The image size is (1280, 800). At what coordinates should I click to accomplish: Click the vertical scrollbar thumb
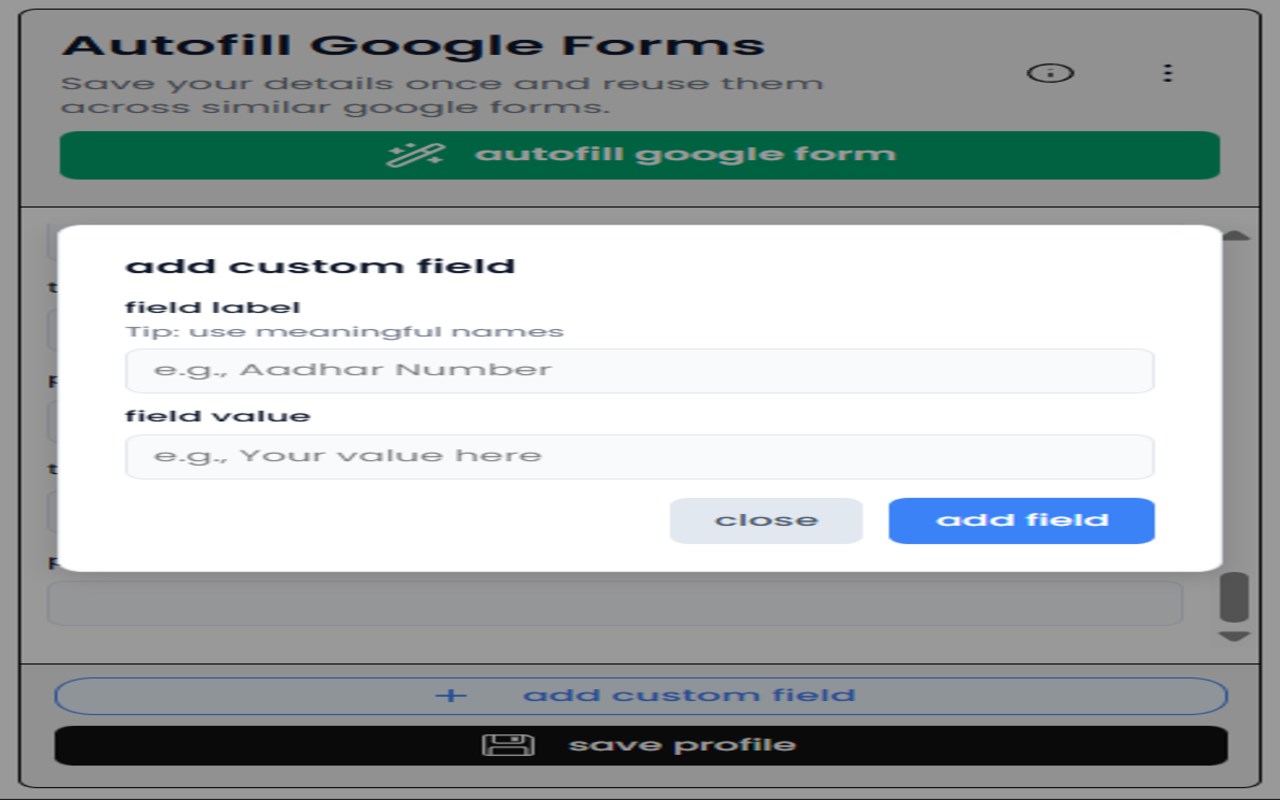coord(1235,597)
